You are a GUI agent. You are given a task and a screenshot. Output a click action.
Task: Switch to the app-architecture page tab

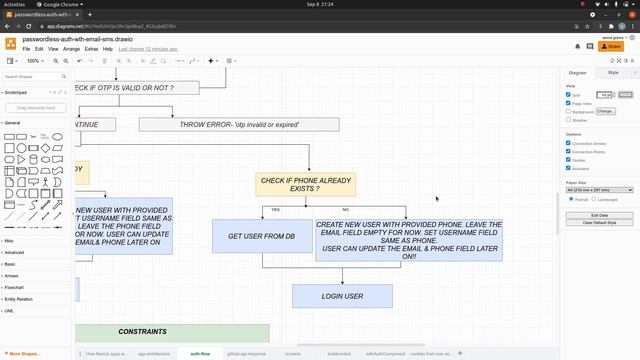click(153, 354)
